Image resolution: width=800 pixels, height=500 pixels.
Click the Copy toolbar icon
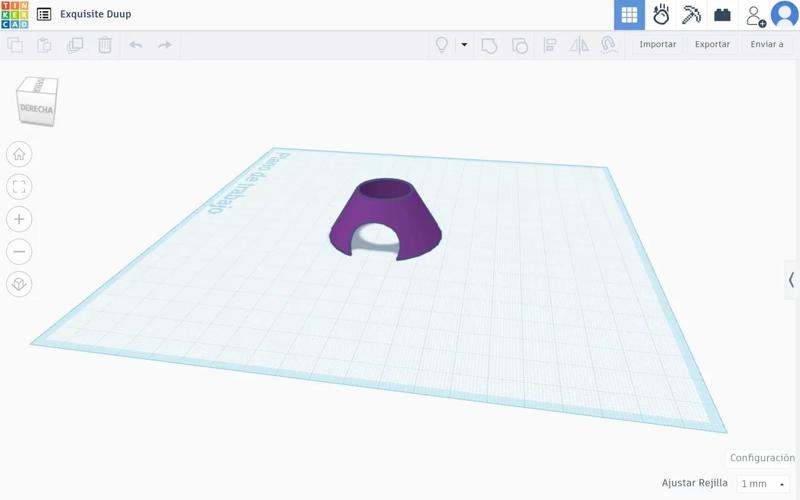click(15, 45)
